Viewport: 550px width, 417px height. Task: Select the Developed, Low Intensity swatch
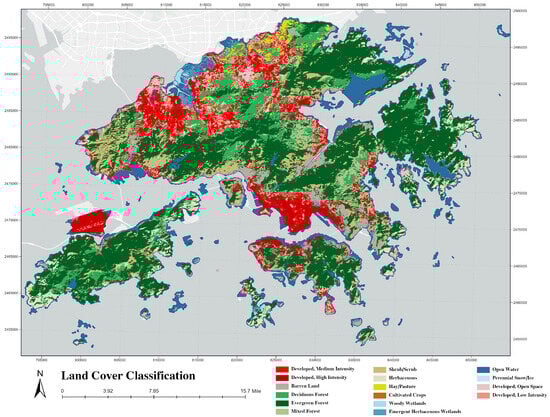click(483, 395)
